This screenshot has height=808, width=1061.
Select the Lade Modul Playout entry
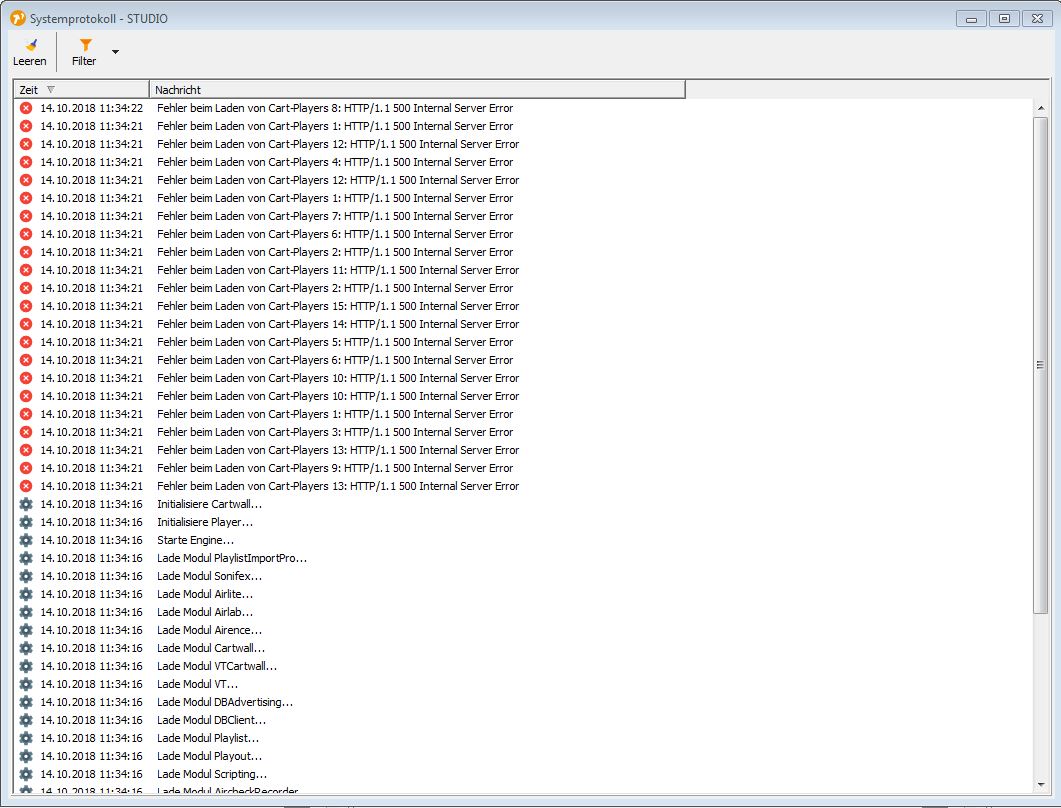pos(210,756)
